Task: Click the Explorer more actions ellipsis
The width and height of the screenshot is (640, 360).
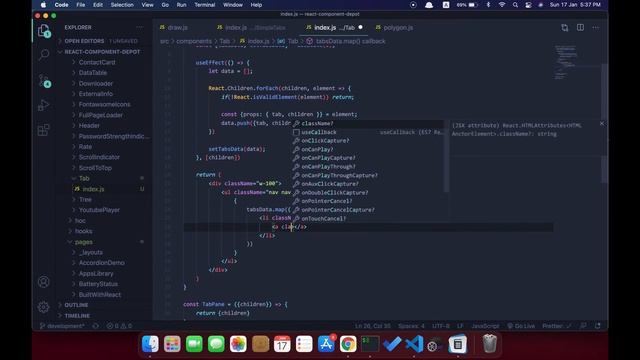Action: coord(140,27)
